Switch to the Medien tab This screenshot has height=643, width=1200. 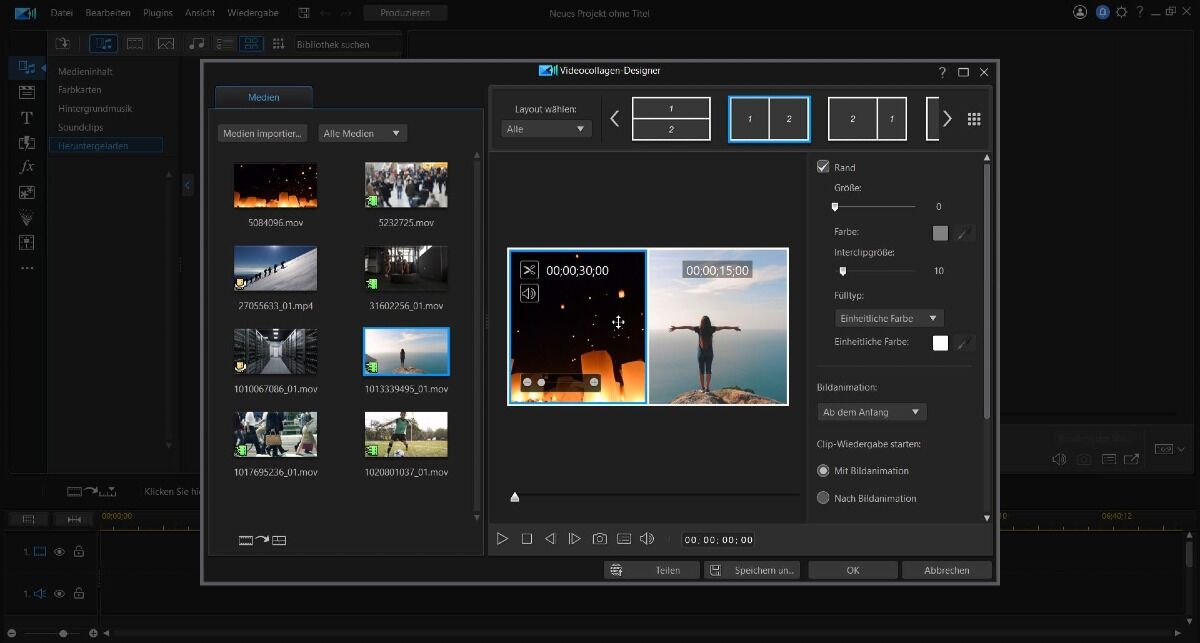(x=264, y=97)
